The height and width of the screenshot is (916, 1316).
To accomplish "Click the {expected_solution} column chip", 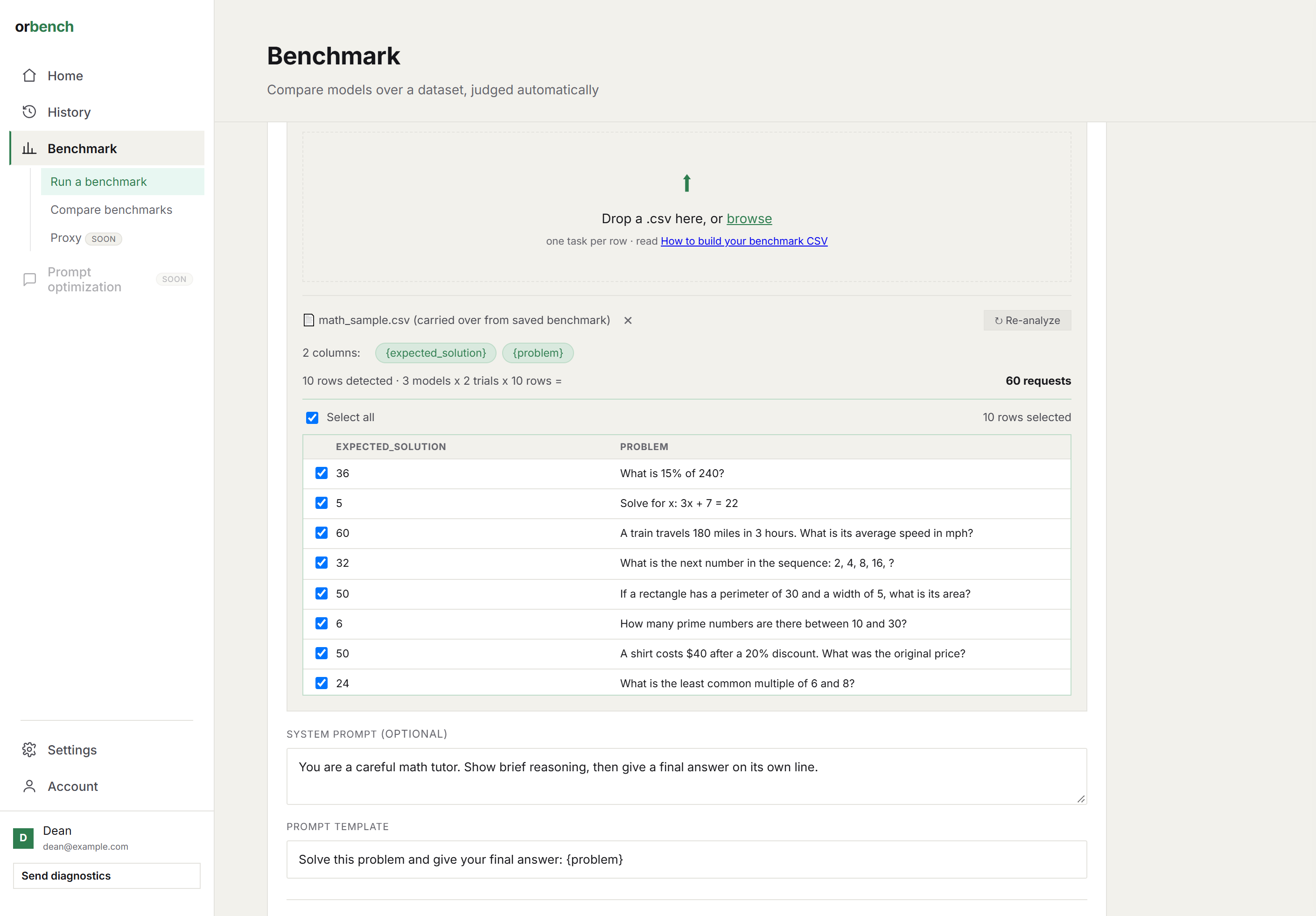I will (435, 353).
